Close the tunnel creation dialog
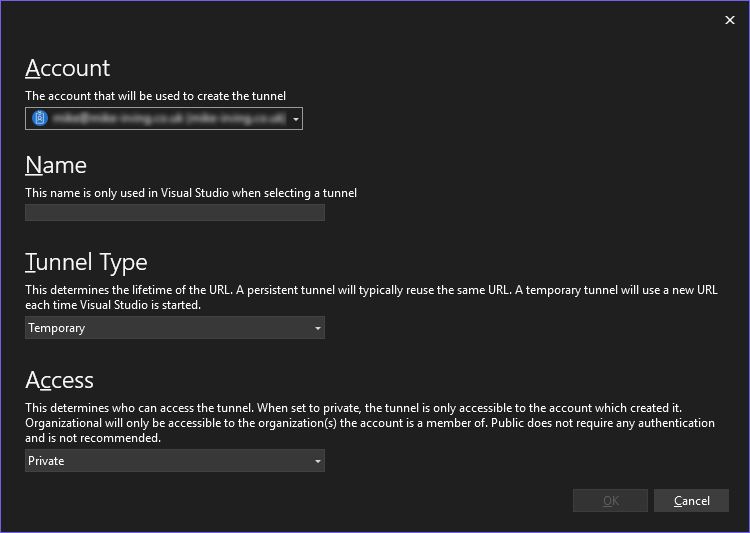The width and height of the screenshot is (750, 533). [729, 20]
